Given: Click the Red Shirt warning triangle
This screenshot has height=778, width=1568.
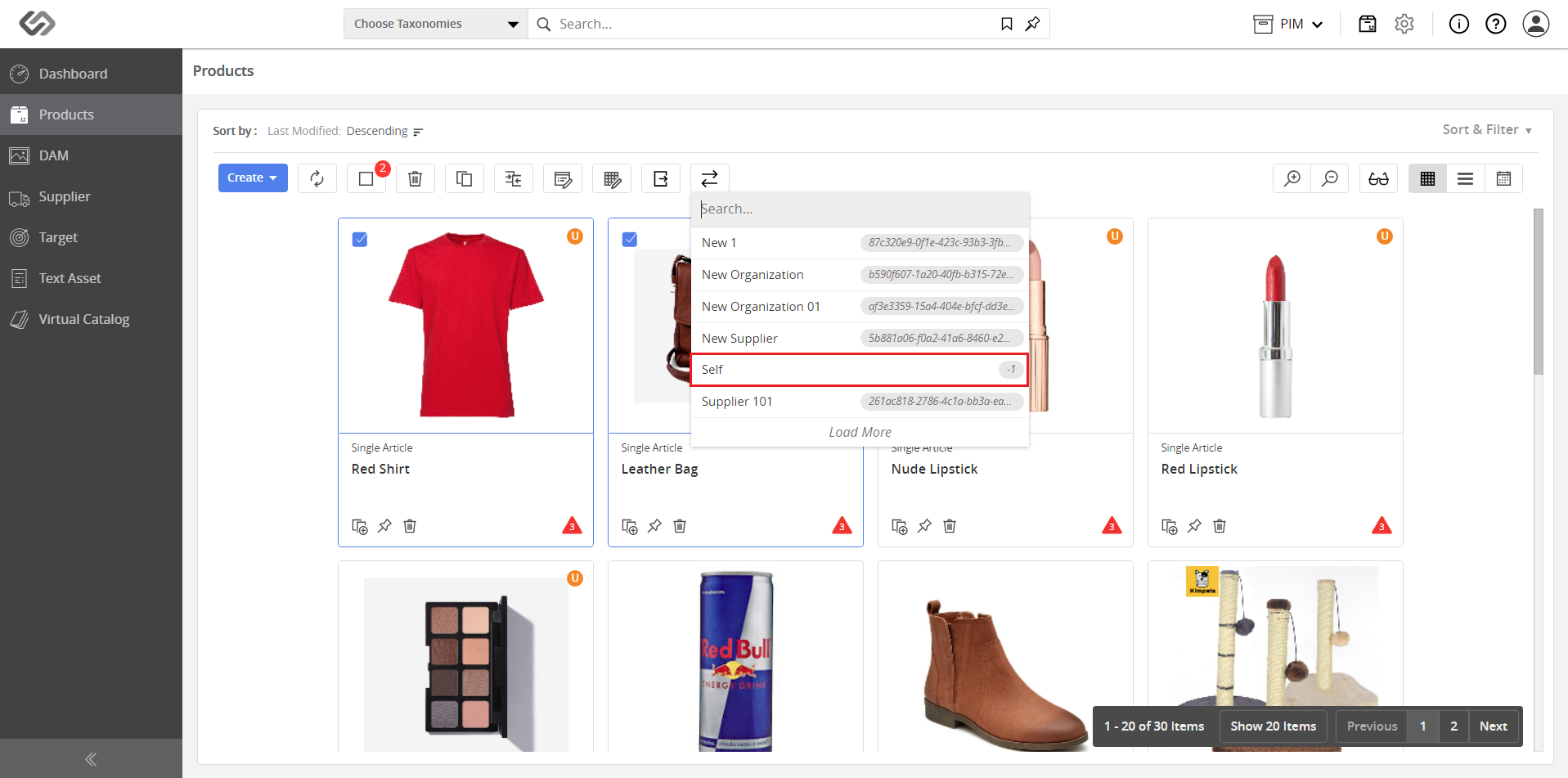Looking at the screenshot, I should click(573, 525).
